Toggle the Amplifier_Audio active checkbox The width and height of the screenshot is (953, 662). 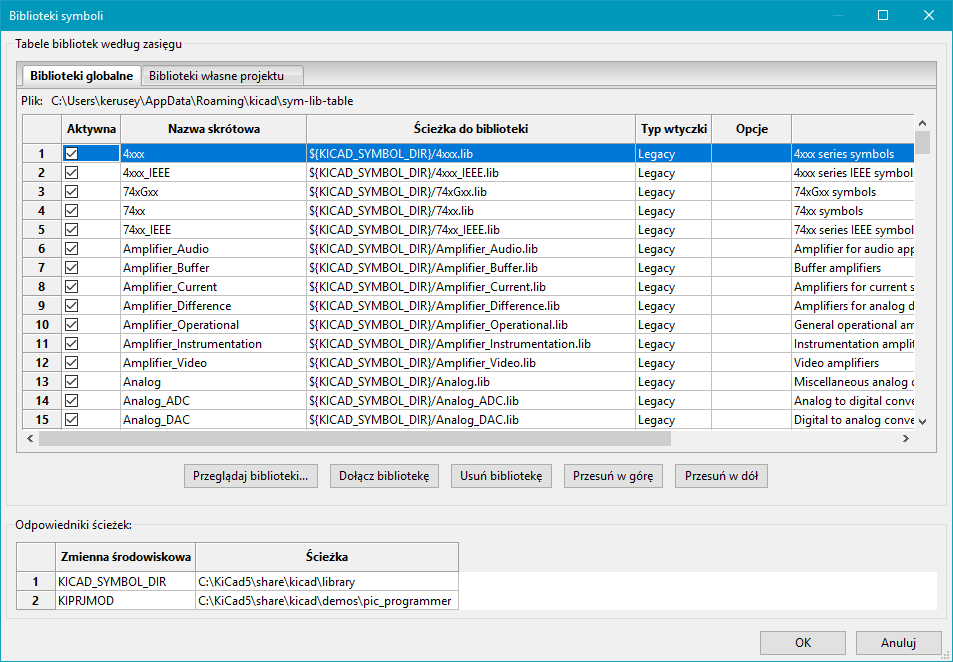[72, 249]
